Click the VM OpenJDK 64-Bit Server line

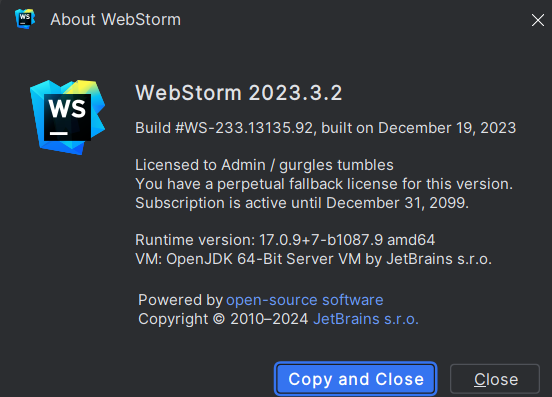tap(313, 259)
